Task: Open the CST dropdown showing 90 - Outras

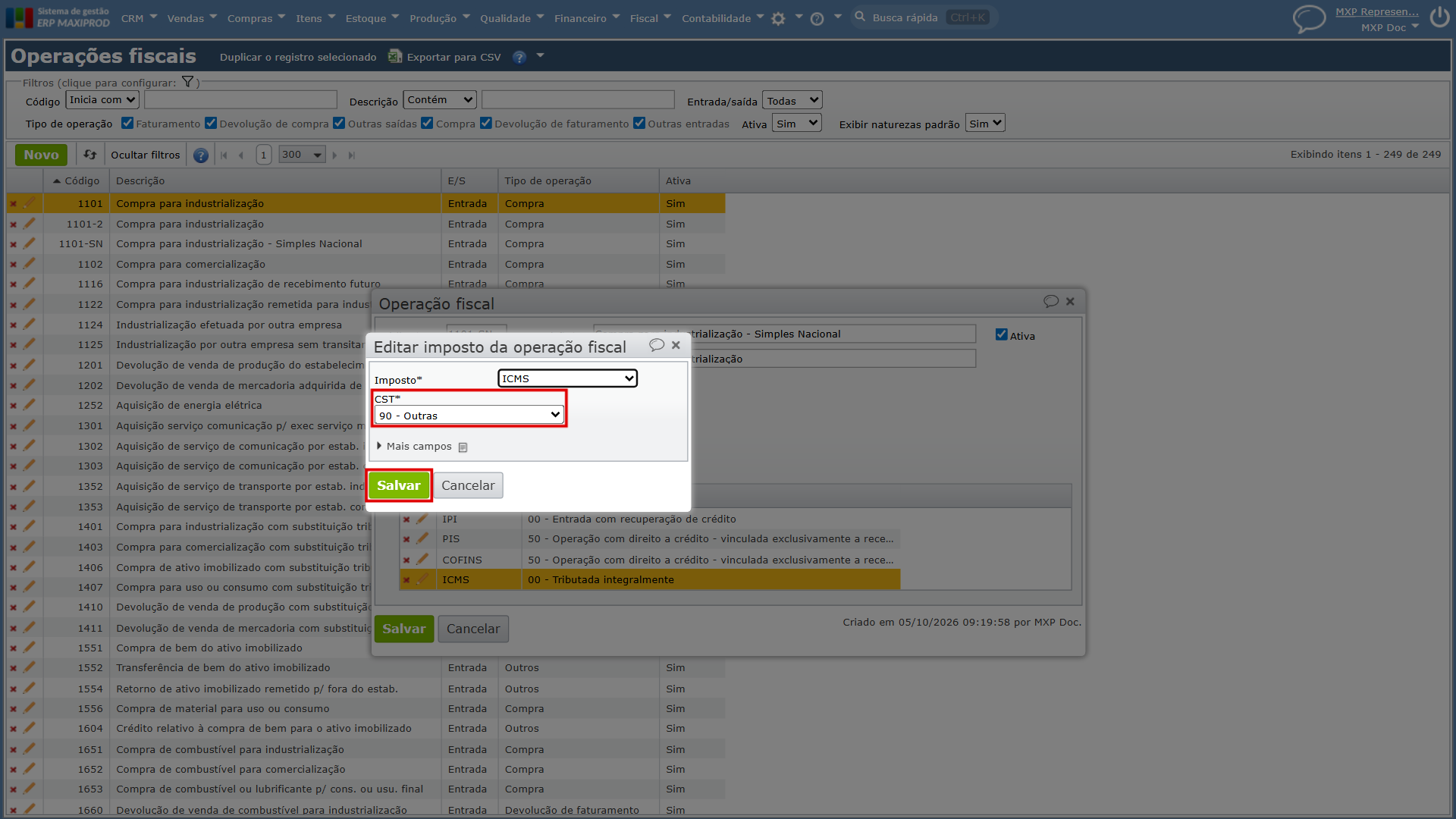Action: point(469,415)
